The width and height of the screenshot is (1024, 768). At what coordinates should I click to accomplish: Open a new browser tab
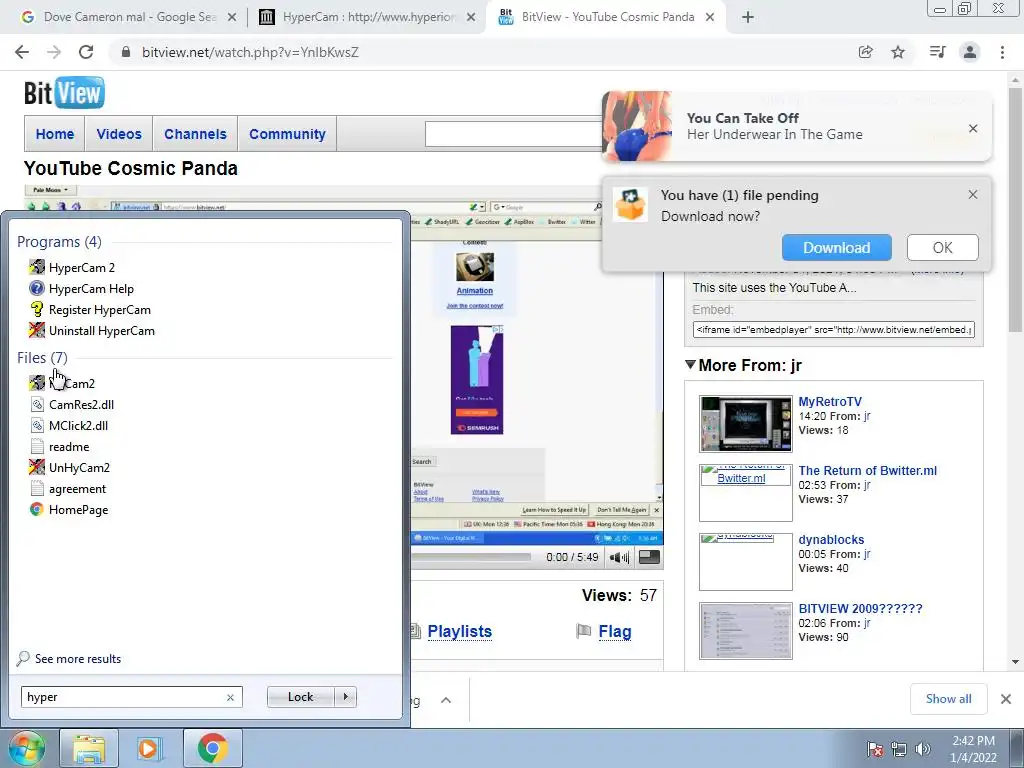pos(748,17)
